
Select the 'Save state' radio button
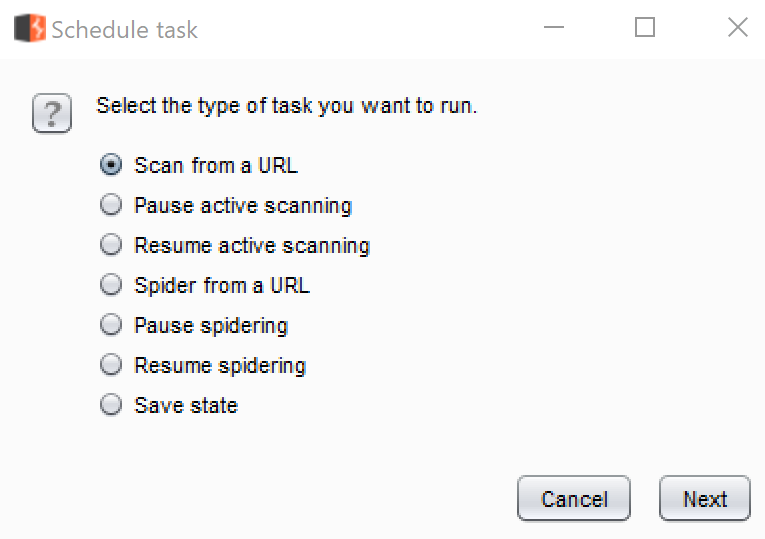coord(111,405)
